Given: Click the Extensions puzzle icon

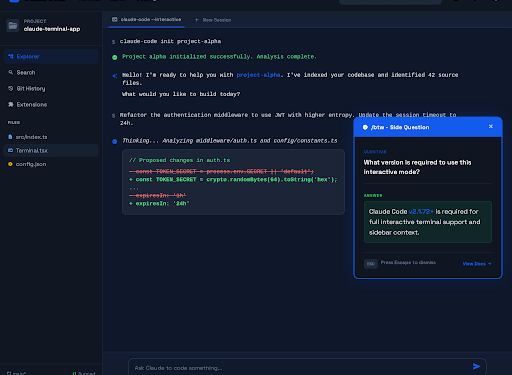Looking at the screenshot, I should click(11, 104).
